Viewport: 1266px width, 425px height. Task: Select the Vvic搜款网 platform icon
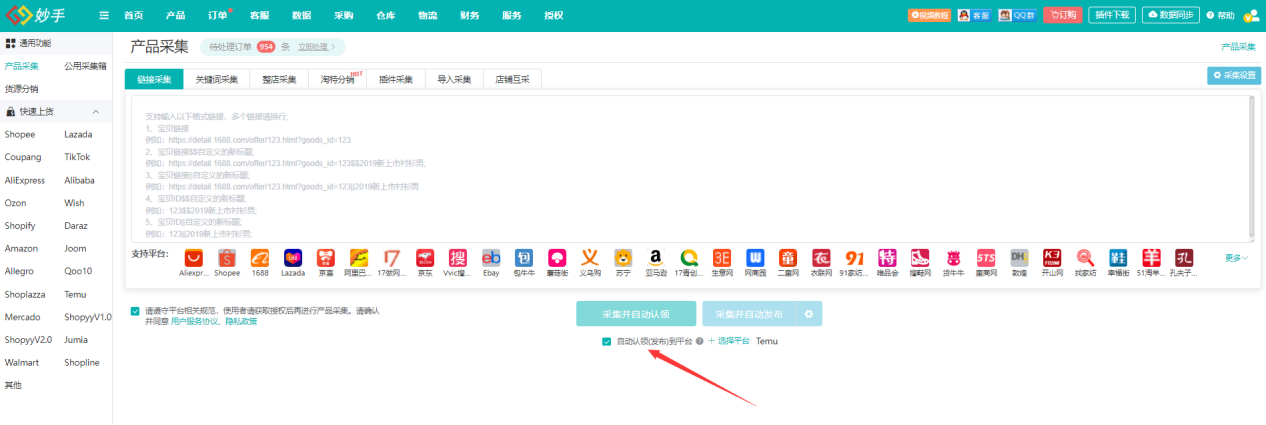458,258
